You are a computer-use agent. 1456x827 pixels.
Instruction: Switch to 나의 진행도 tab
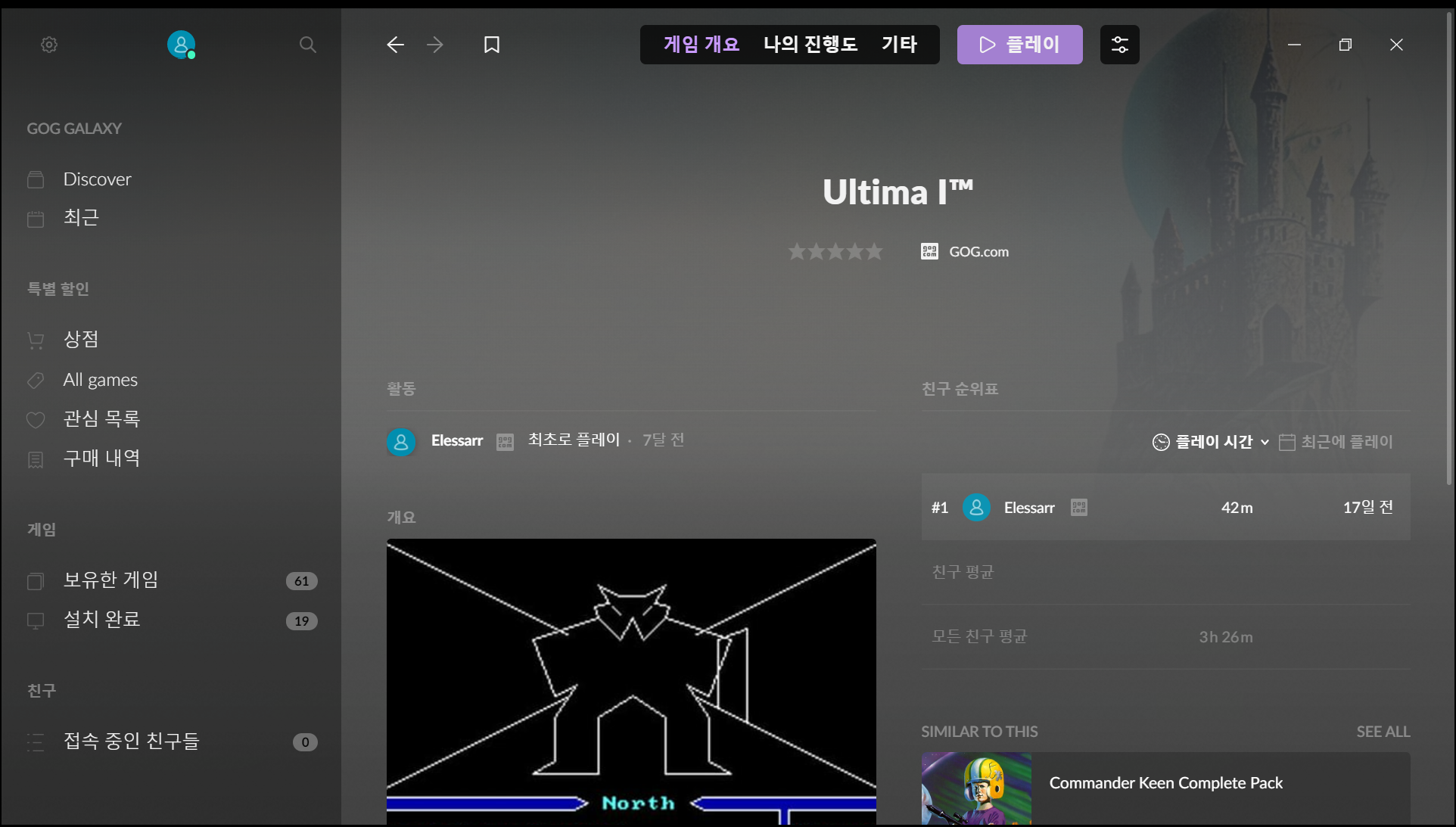[x=810, y=45]
